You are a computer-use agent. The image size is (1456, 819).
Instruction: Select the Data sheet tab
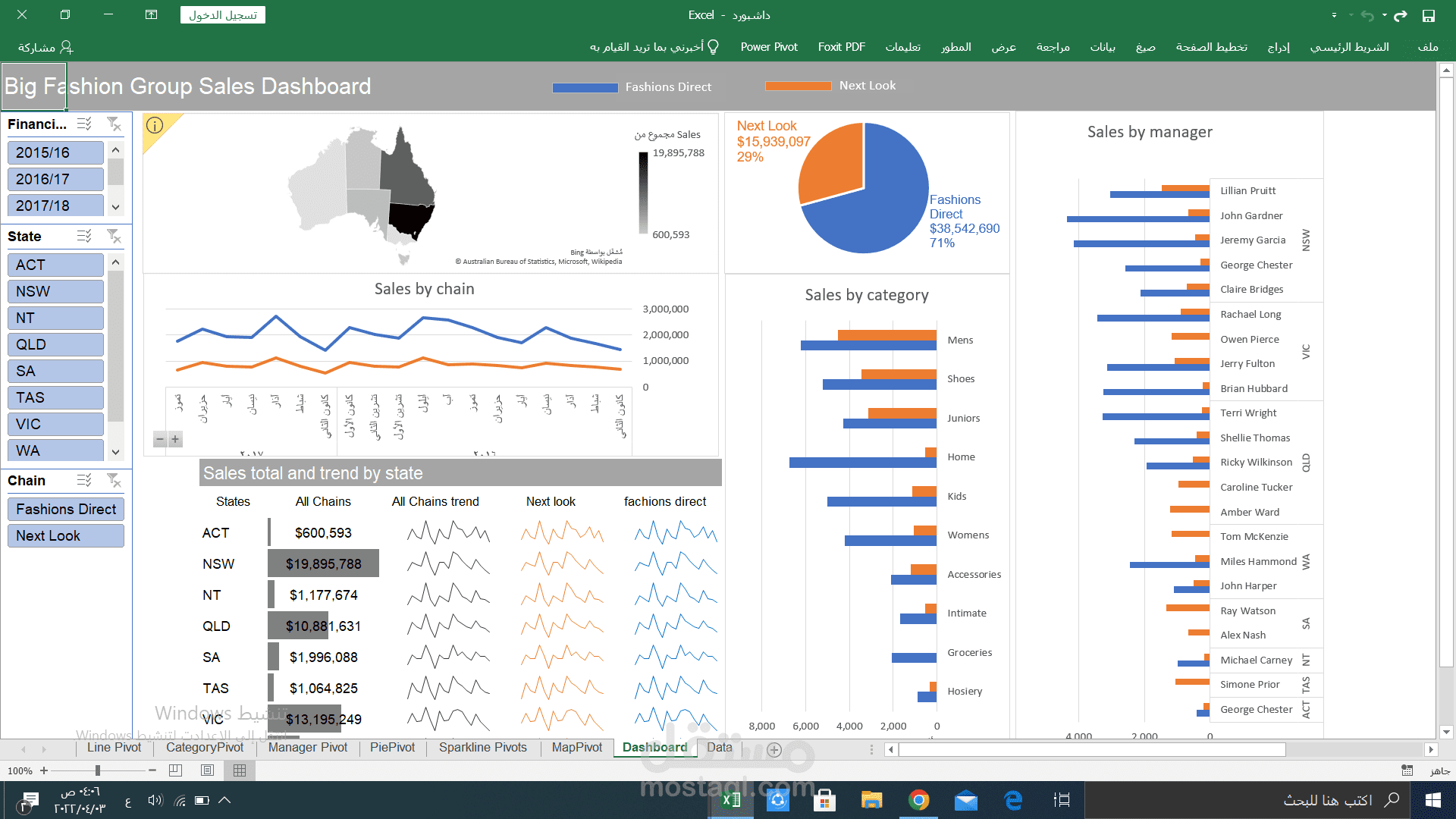point(718,747)
